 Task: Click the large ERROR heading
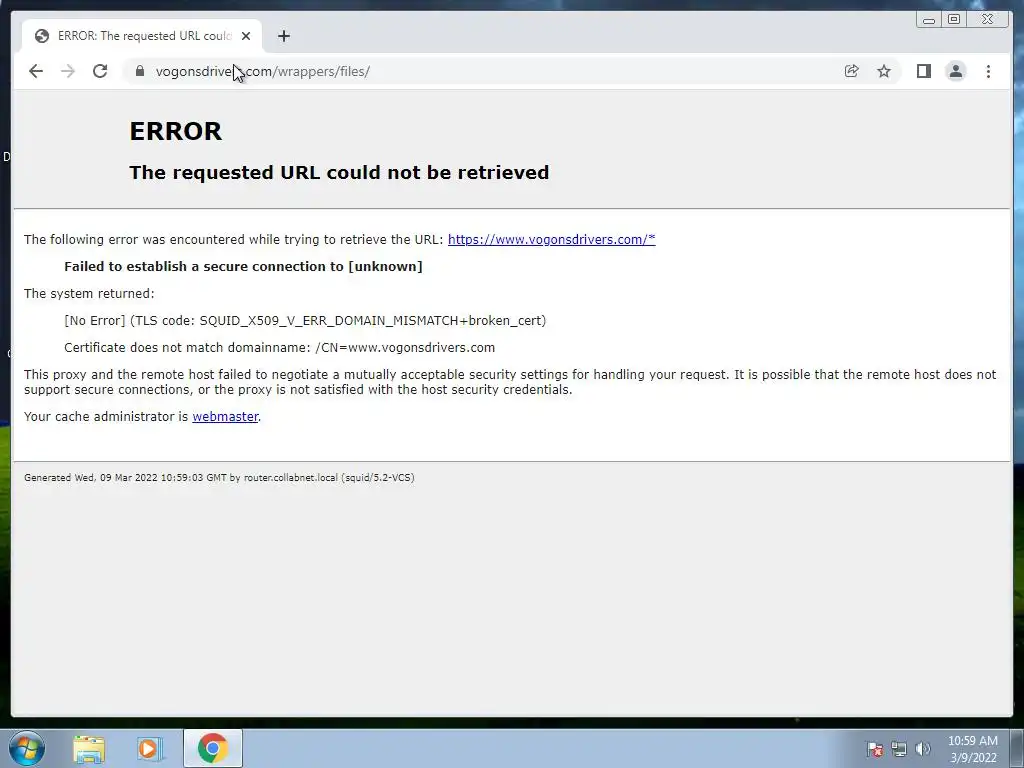point(176,131)
